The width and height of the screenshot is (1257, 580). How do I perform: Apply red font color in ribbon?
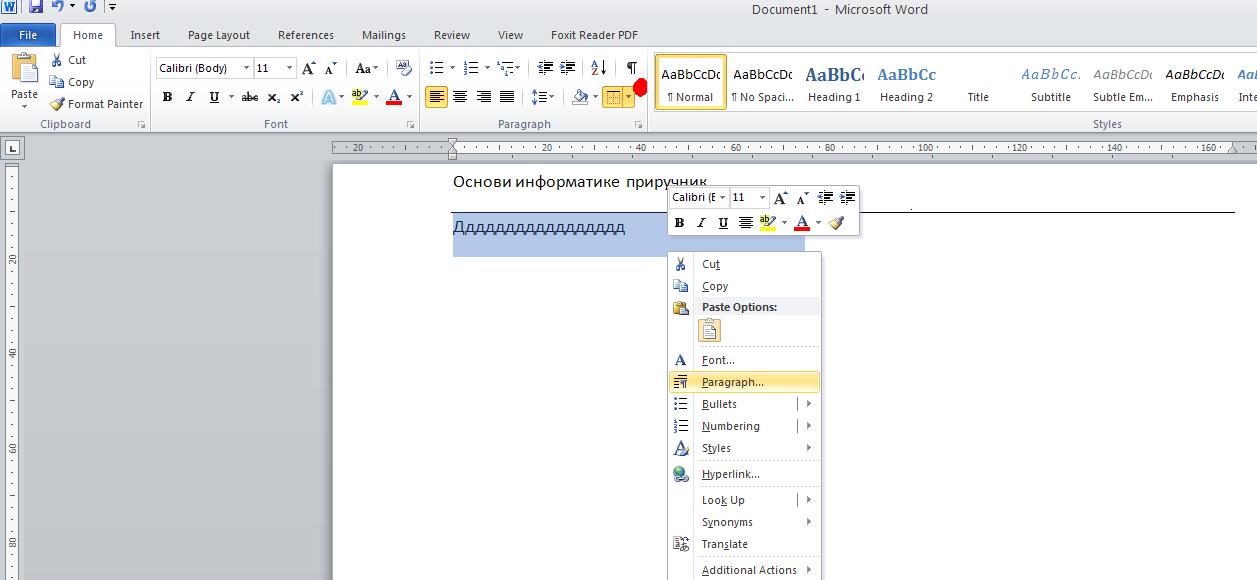click(393, 97)
